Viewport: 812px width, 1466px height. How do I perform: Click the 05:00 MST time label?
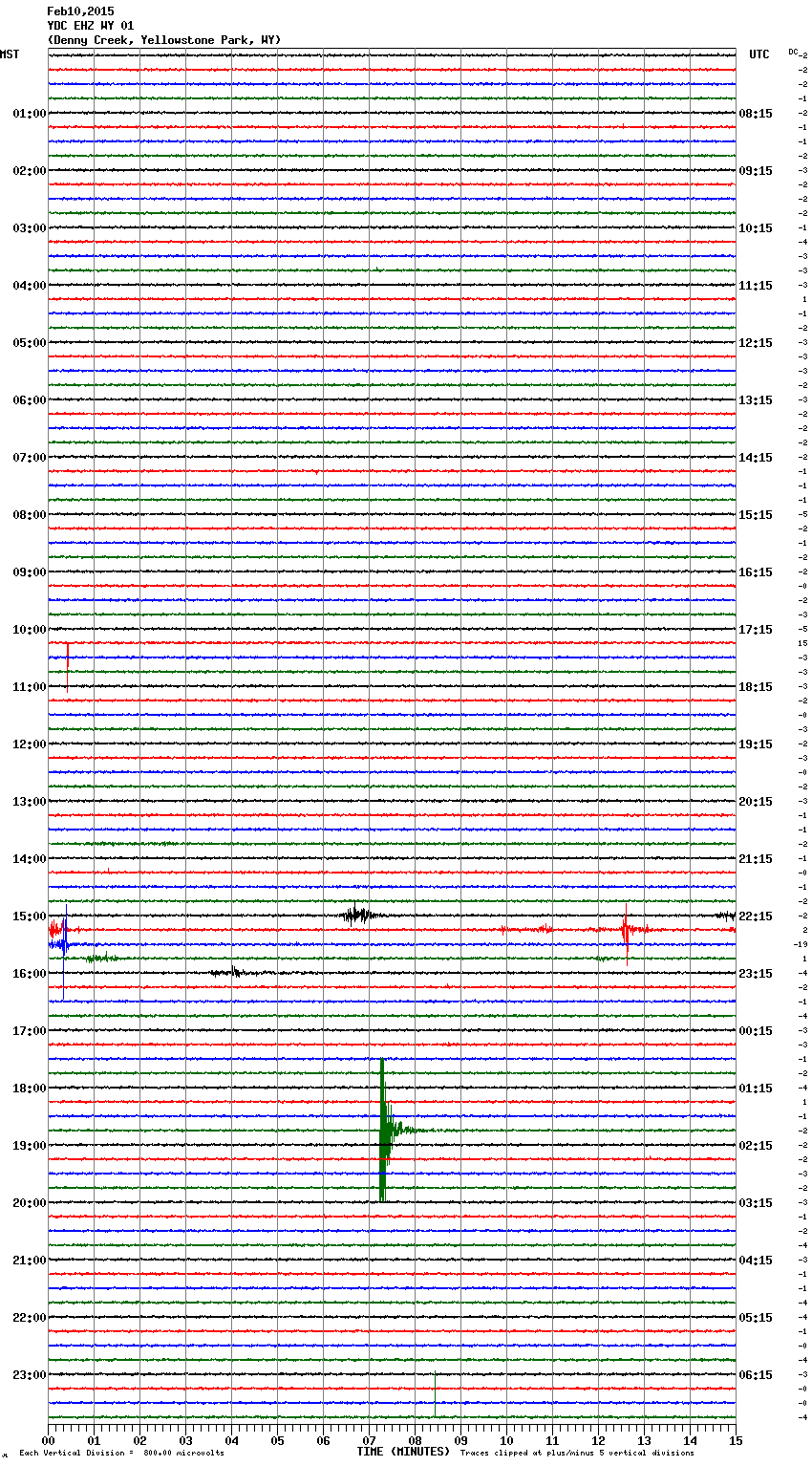[x=29, y=343]
